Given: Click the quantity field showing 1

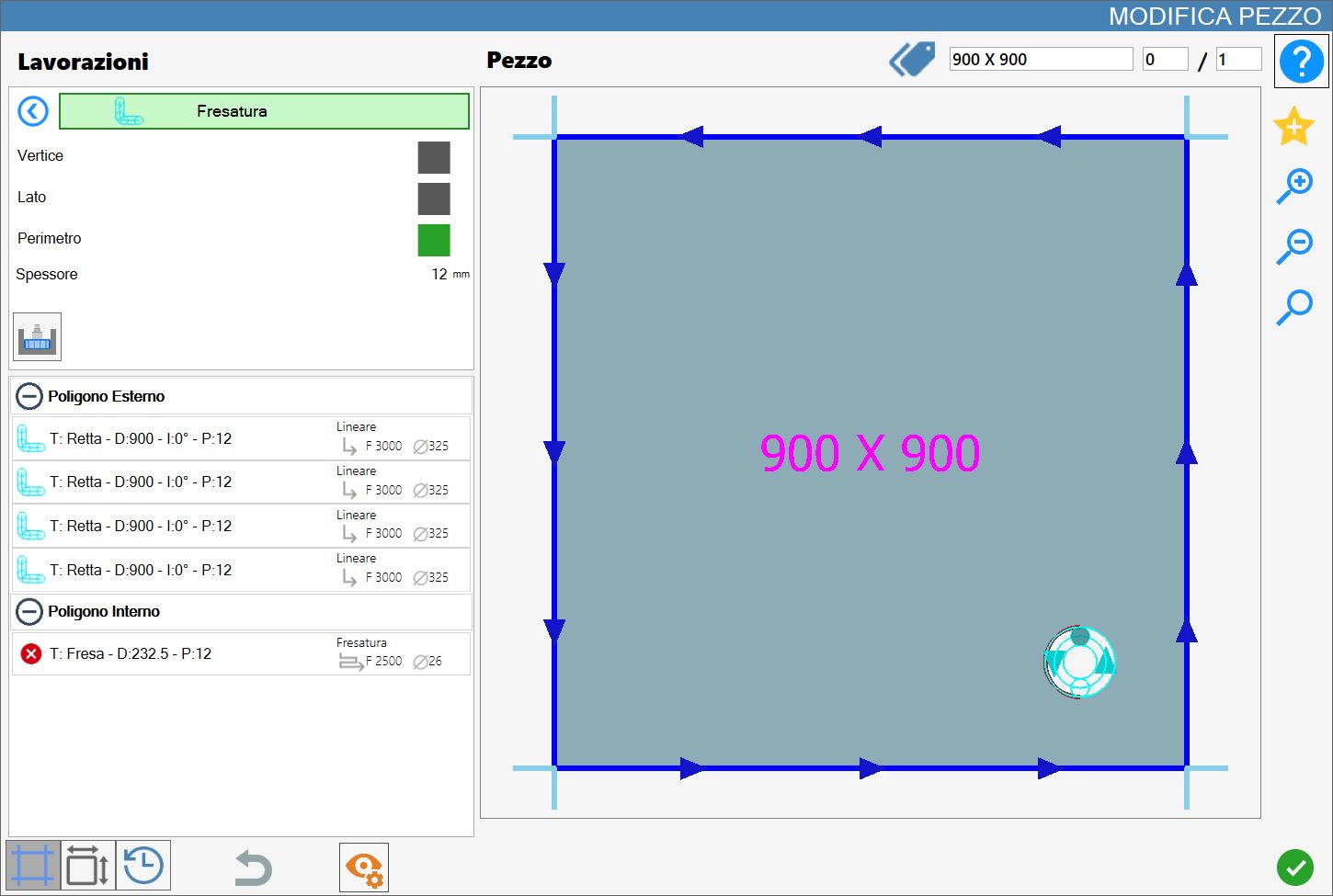Looking at the screenshot, I should point(1238,59).
